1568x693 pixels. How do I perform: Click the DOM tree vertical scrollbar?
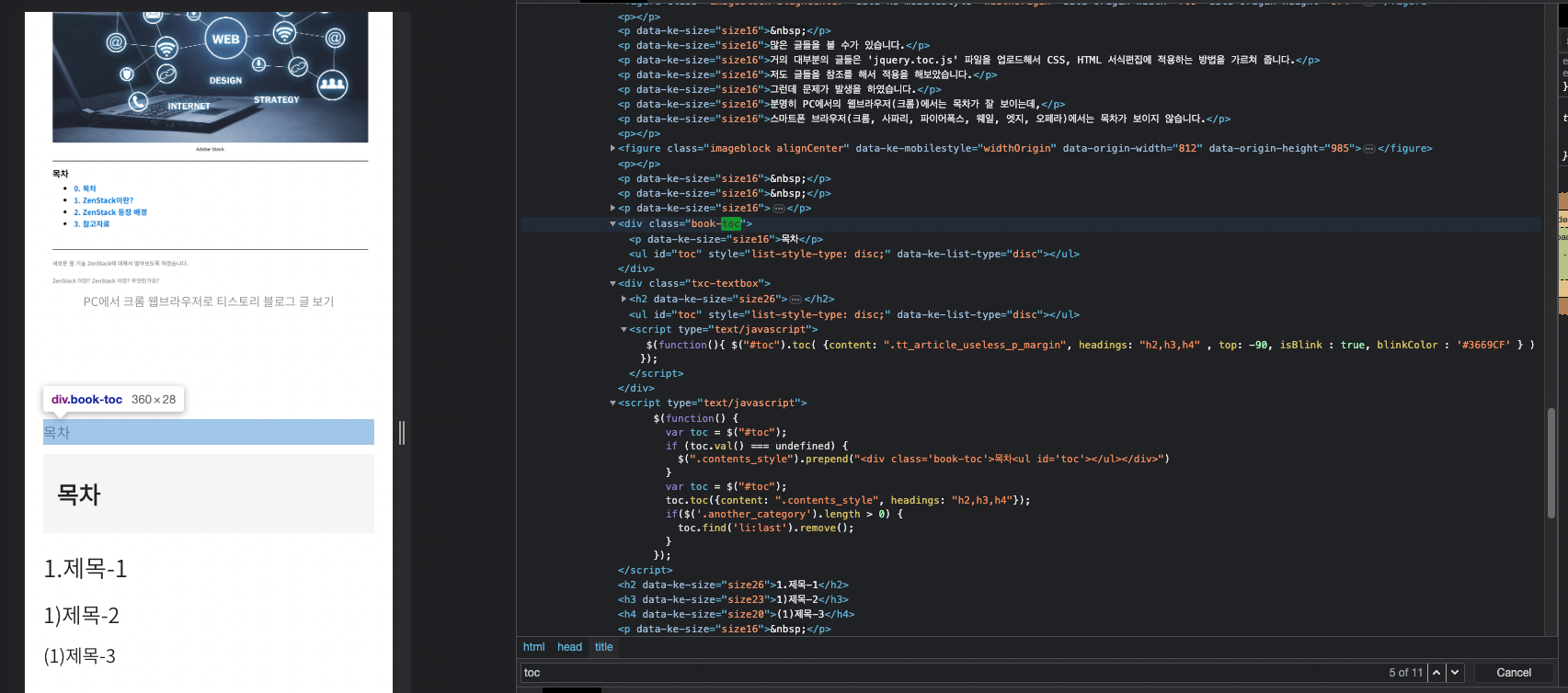click(1551, 464)
